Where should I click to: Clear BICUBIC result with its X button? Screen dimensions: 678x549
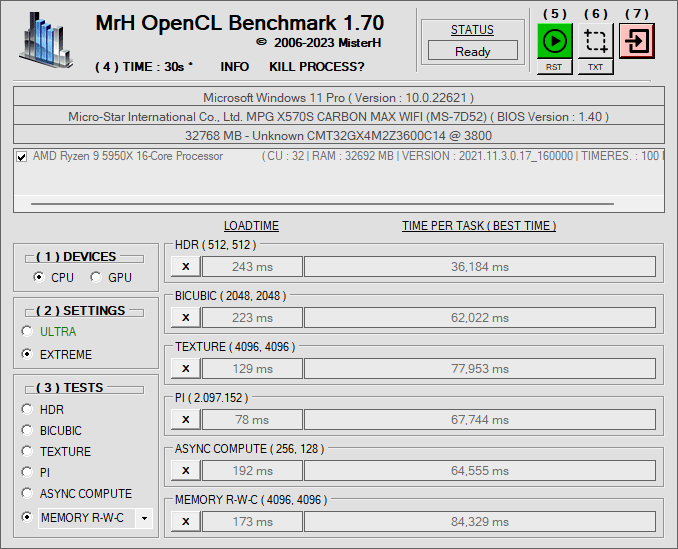point(186,318)
